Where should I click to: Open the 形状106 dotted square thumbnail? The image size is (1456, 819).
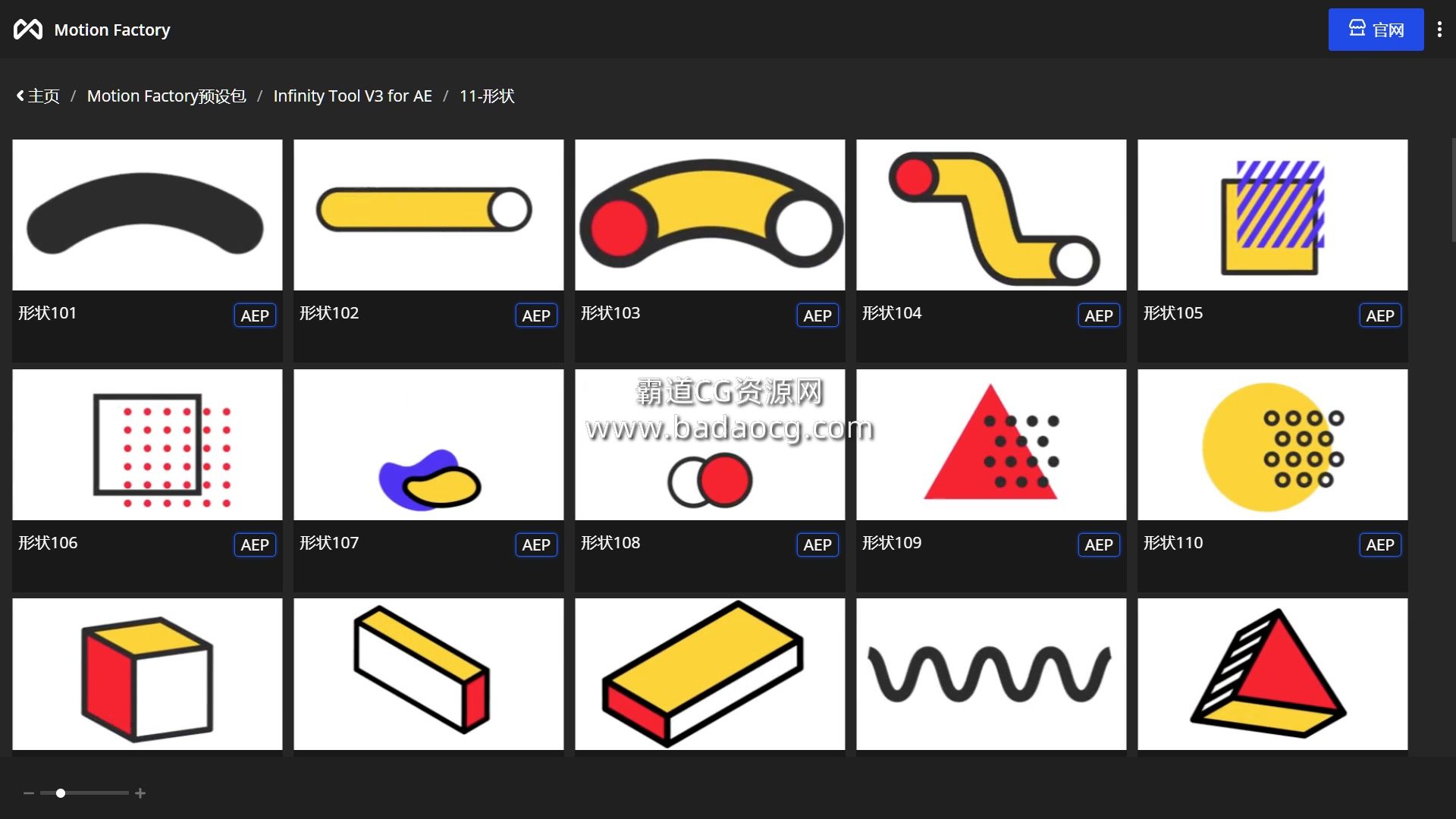click(x=147, y=444)
